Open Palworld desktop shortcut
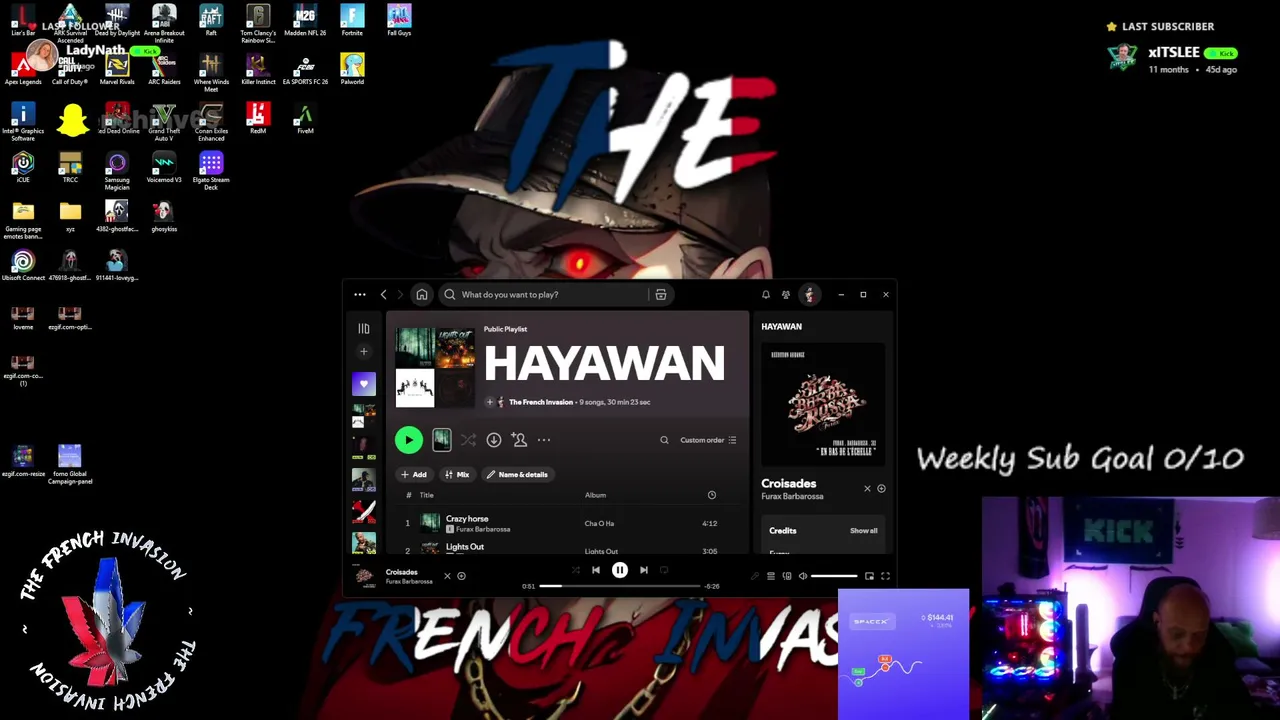The height and width of the screenshot is (720, 1280). (x=352, y=69)
